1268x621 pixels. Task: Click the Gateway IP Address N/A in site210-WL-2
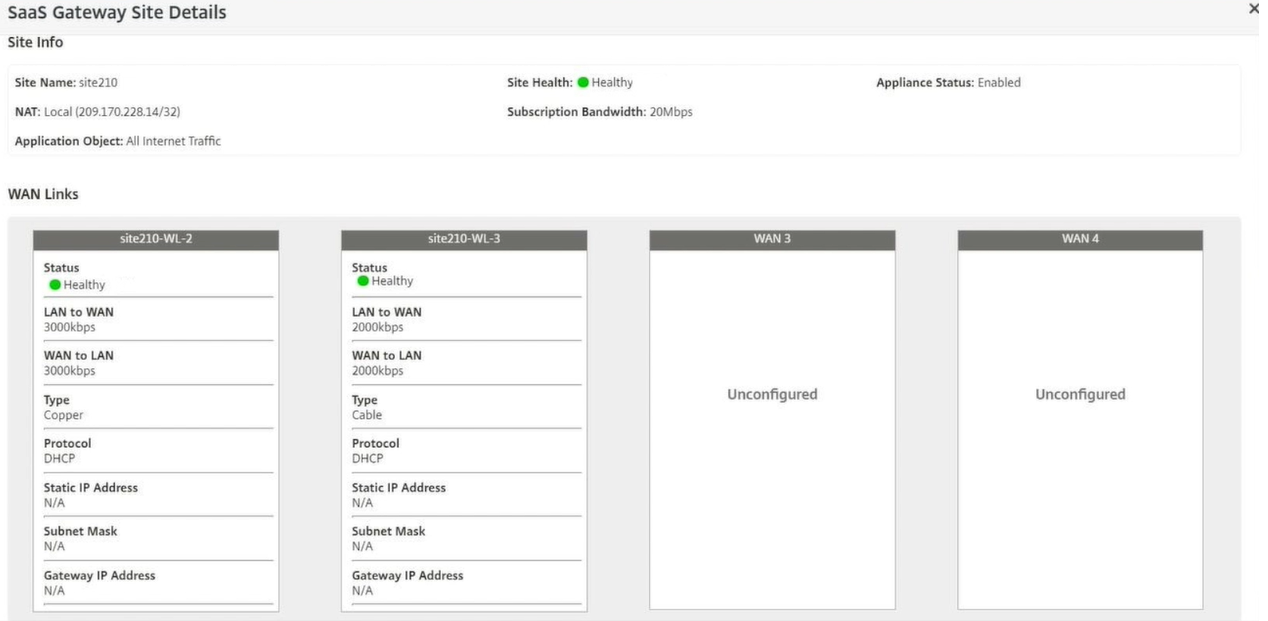click(x=54, y=591)
